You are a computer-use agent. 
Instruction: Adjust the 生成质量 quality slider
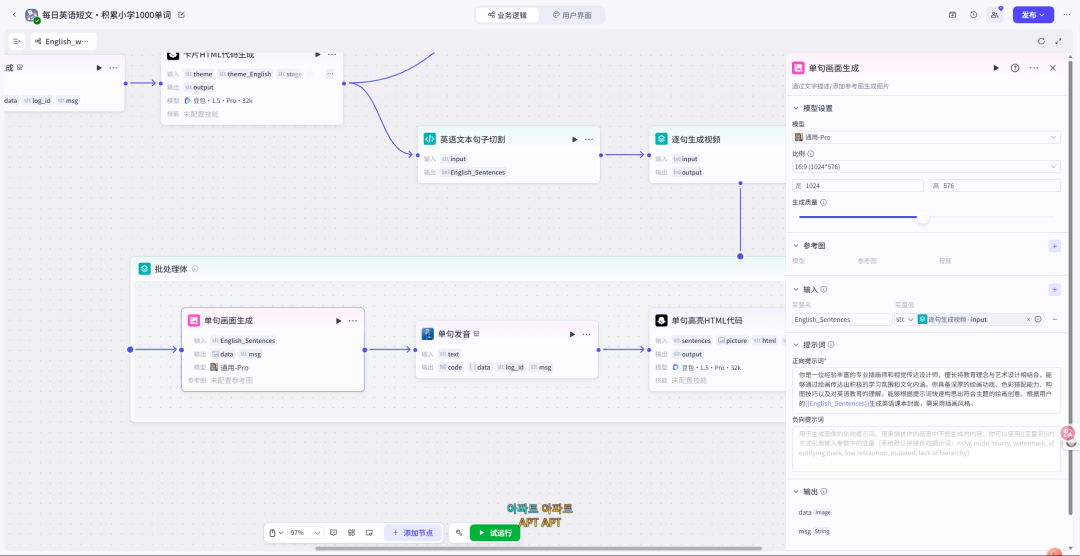tap(923, 218)
